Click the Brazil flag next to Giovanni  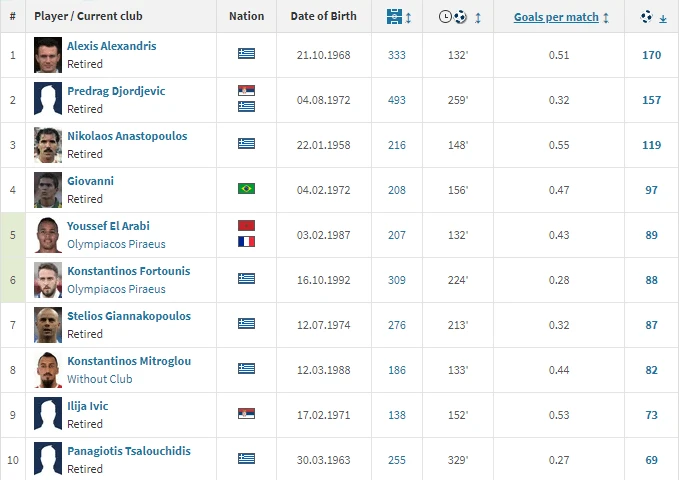246,188
